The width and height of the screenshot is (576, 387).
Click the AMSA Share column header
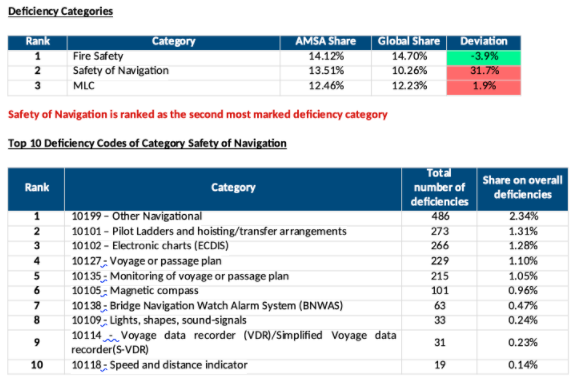pos(325,41)
